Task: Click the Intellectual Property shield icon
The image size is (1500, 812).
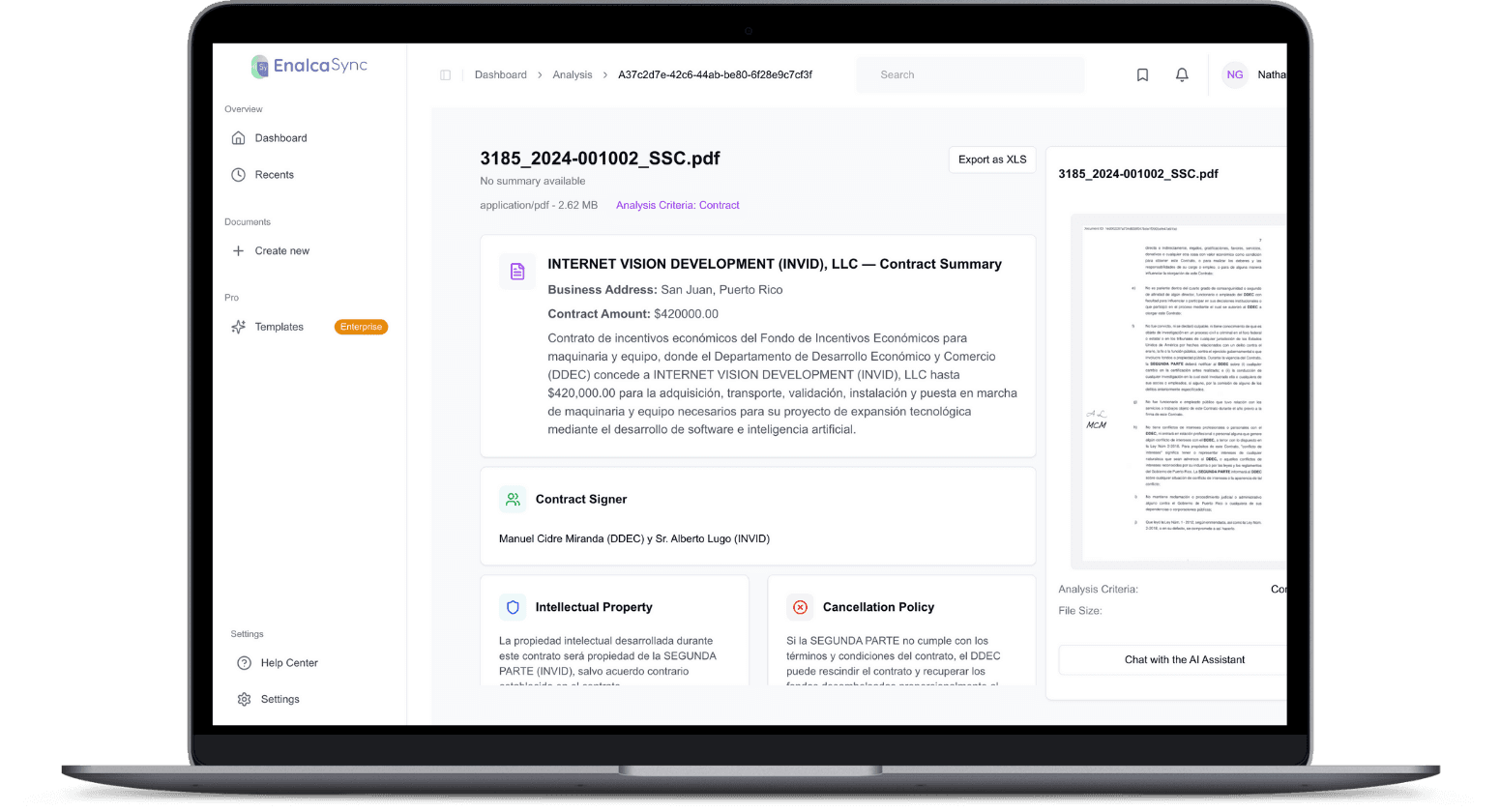Action: pyautogui.click(x=513, y=608)
